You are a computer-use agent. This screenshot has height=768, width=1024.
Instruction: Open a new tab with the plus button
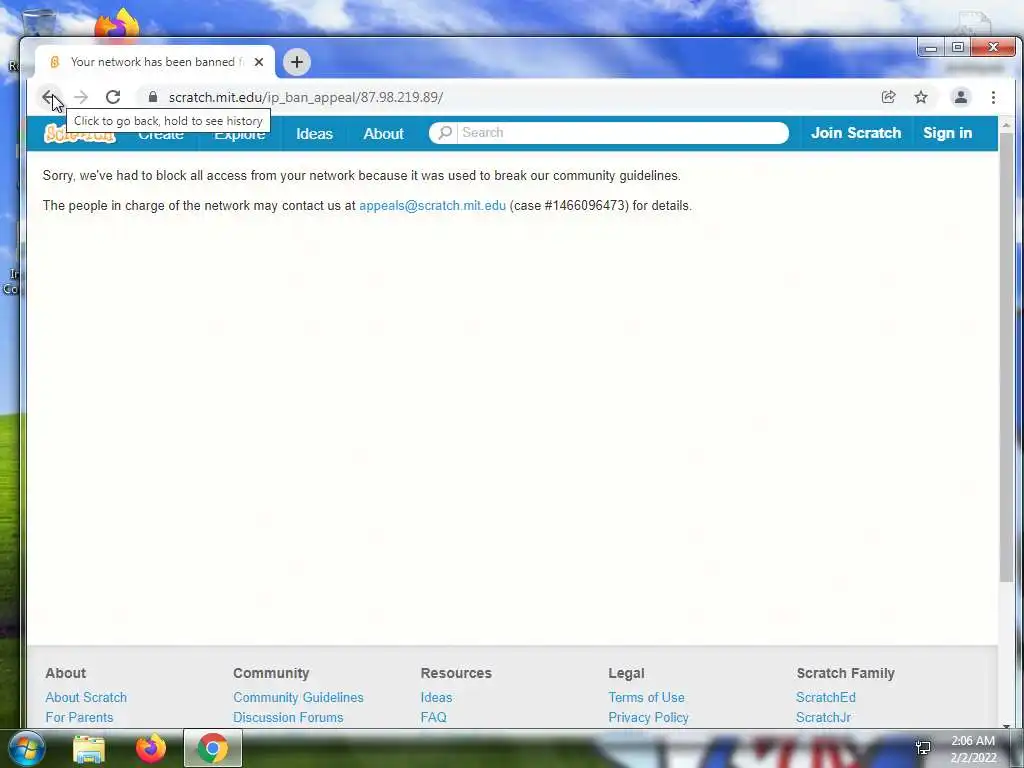(296, 62)
